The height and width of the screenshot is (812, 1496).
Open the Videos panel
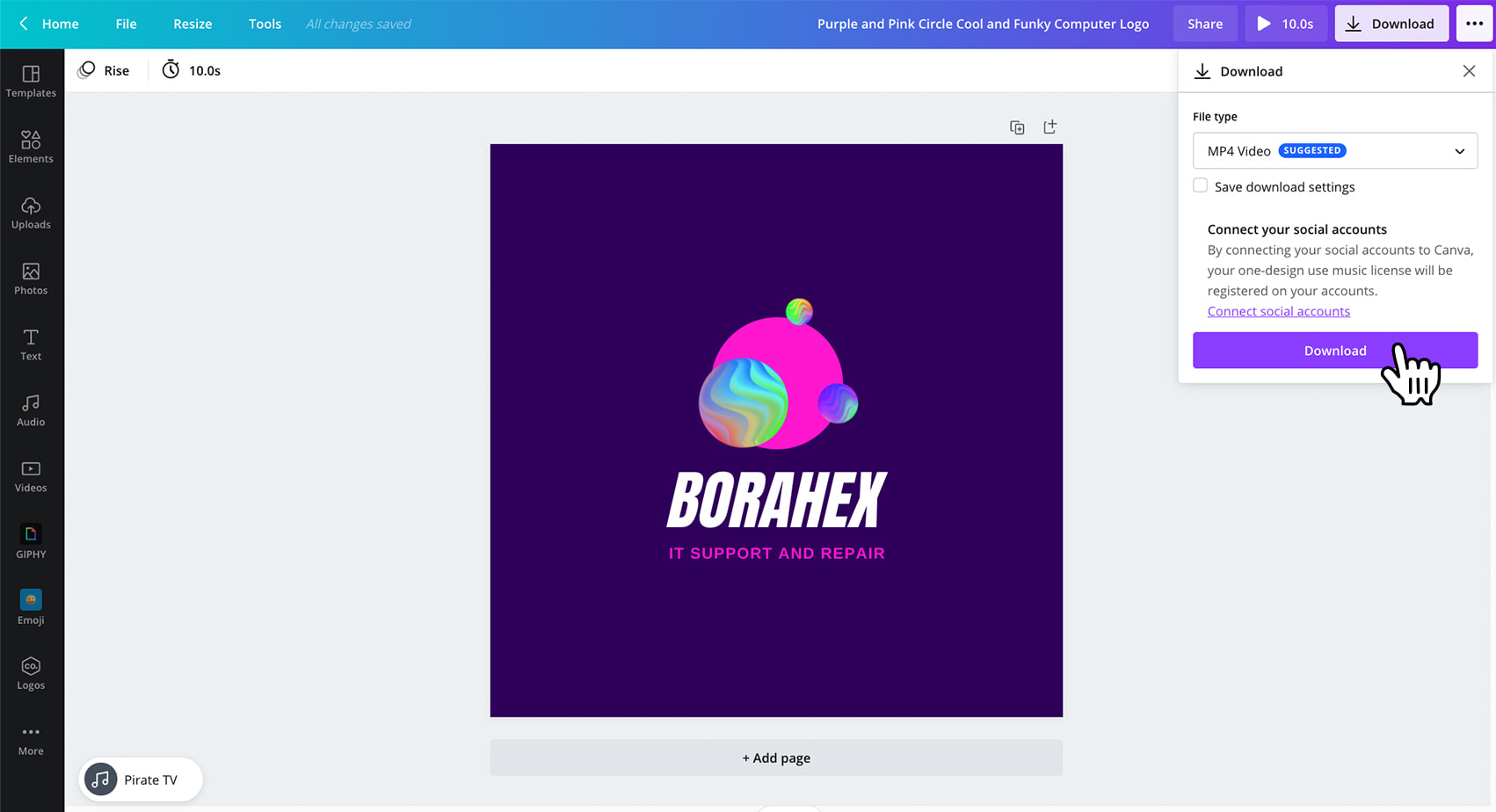[x=32, y=475]
